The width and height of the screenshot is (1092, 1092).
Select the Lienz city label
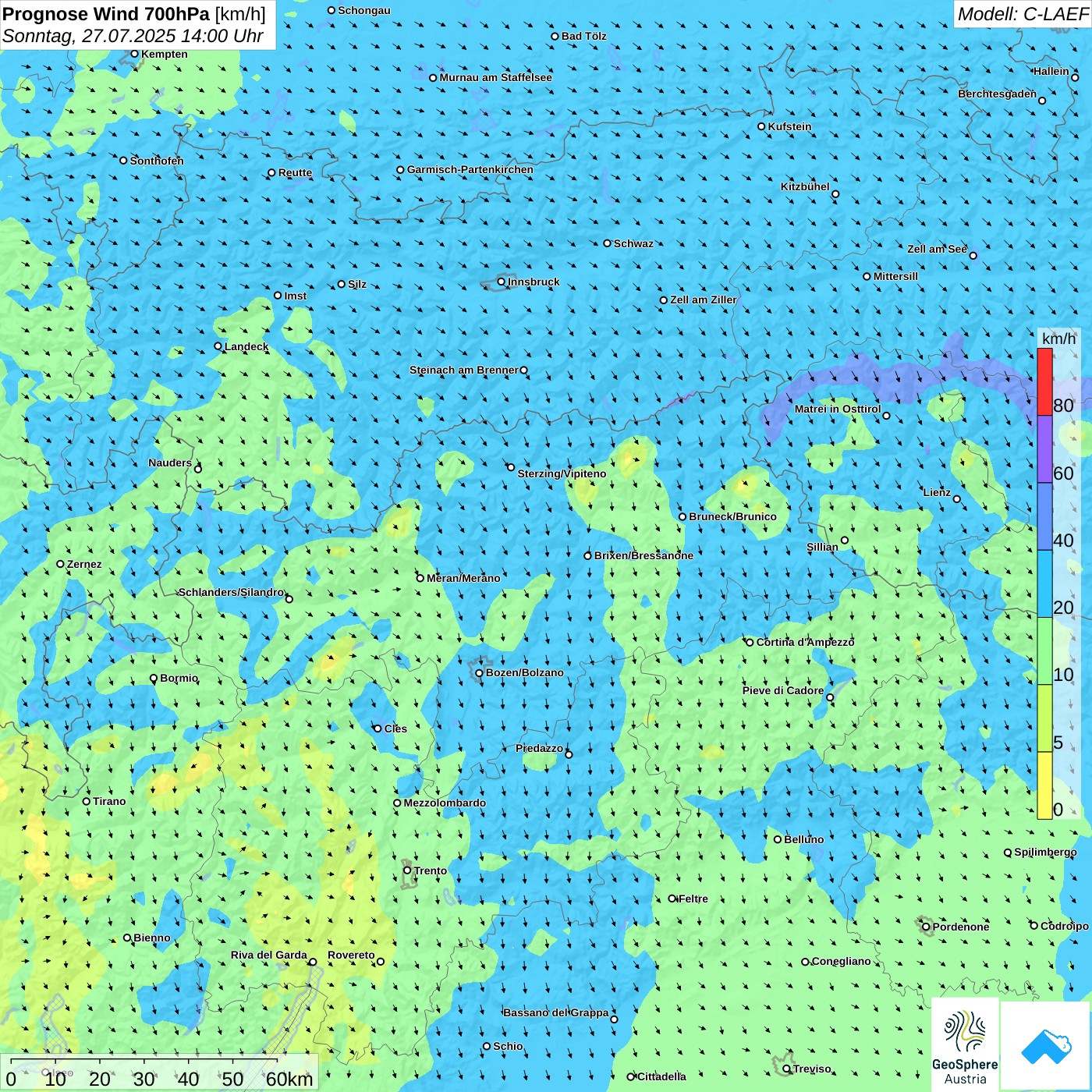pos(937,492)
